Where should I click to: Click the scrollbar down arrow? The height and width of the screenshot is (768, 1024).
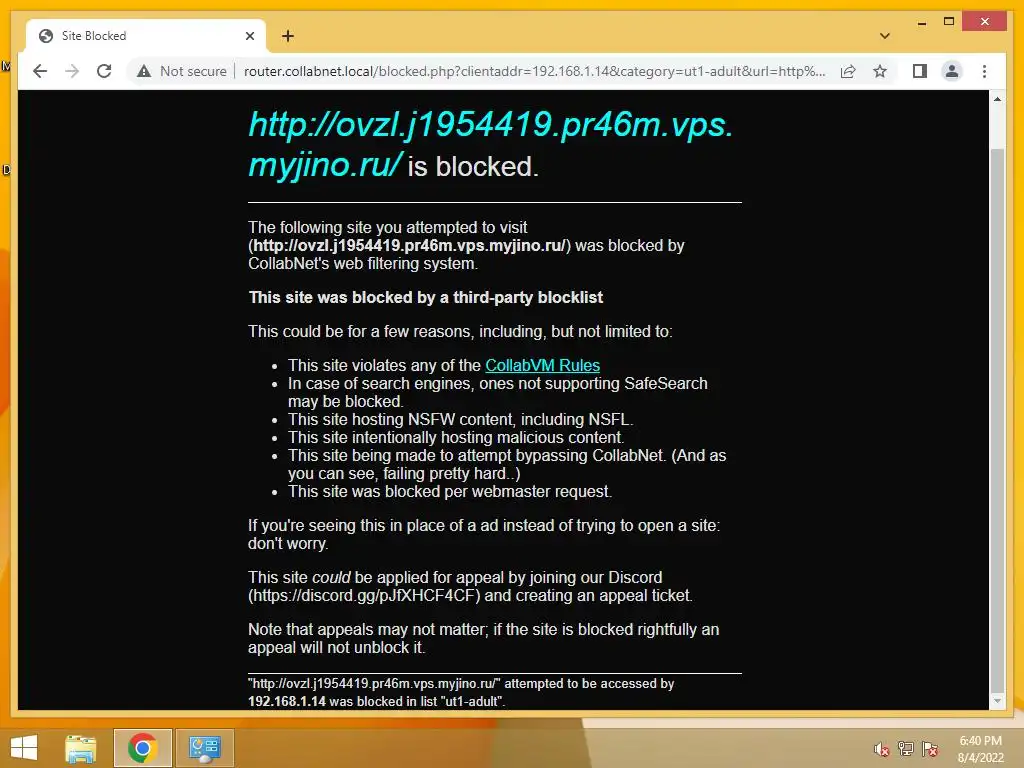coord(997,701)
